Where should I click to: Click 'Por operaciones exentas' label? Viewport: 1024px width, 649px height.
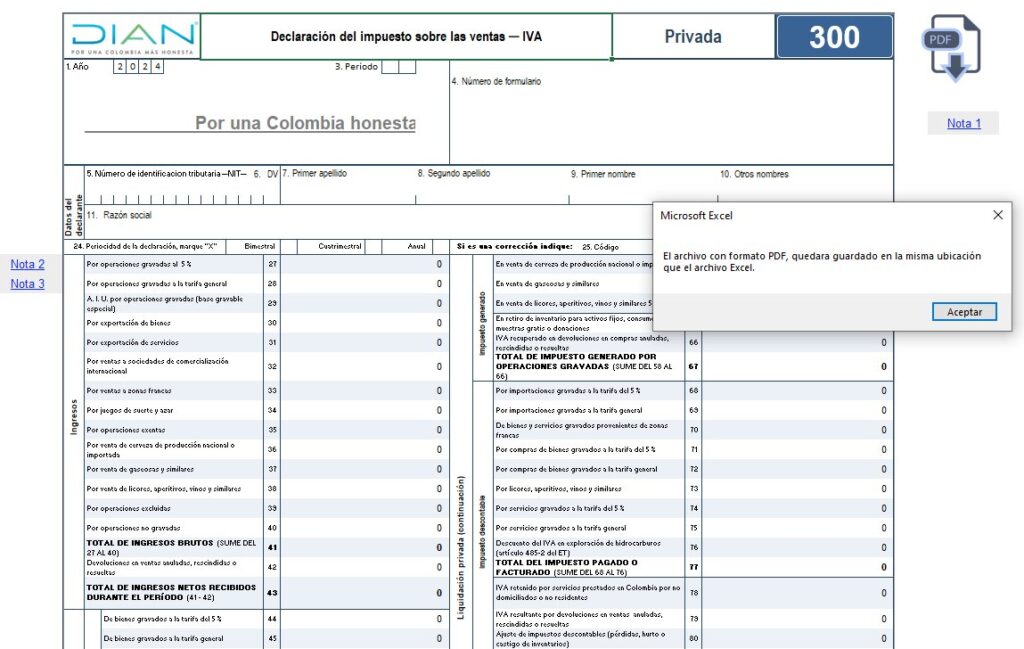(x=126, y=430)
